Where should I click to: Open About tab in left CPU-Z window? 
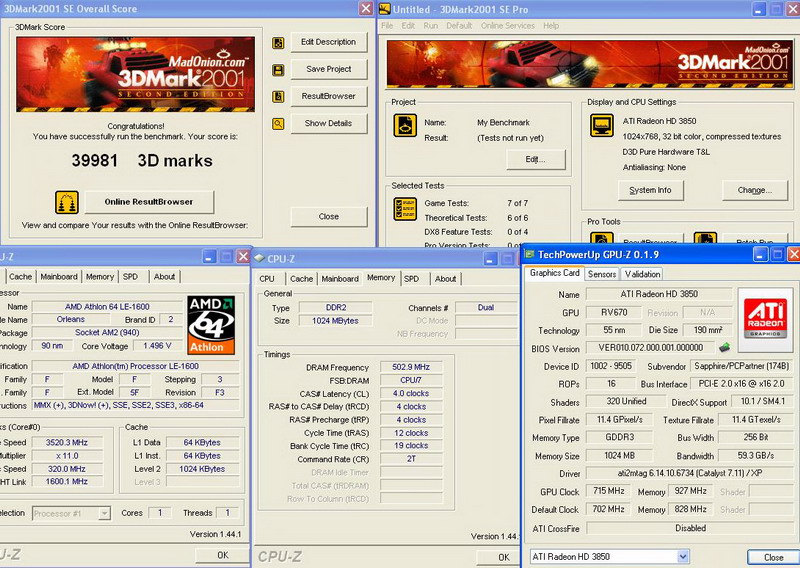coord(164,277)
